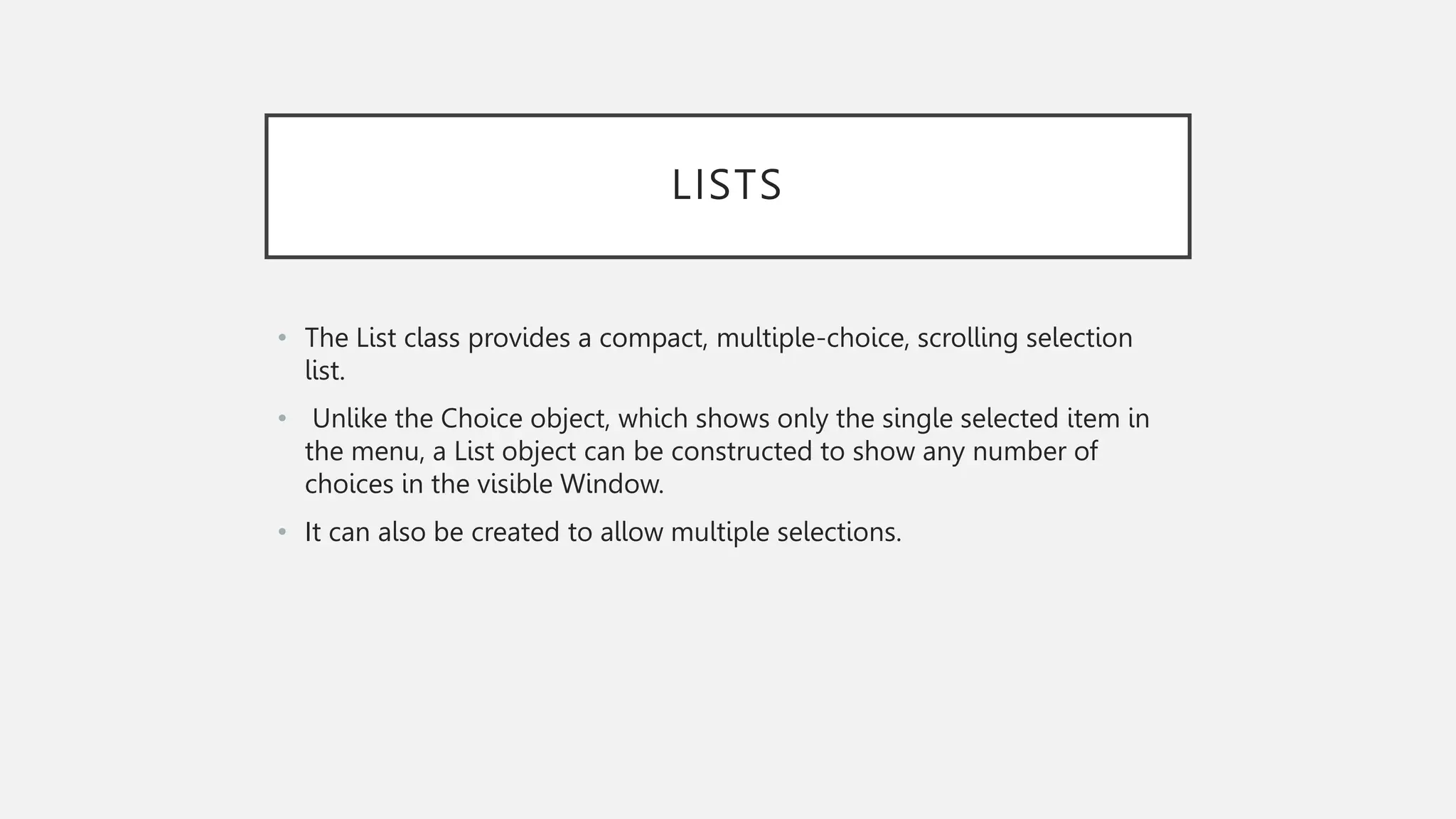The width and height of the screenshot is (1456, 819).
Task: Click the words 'scrolling selection'
Action: (1024, 338)
